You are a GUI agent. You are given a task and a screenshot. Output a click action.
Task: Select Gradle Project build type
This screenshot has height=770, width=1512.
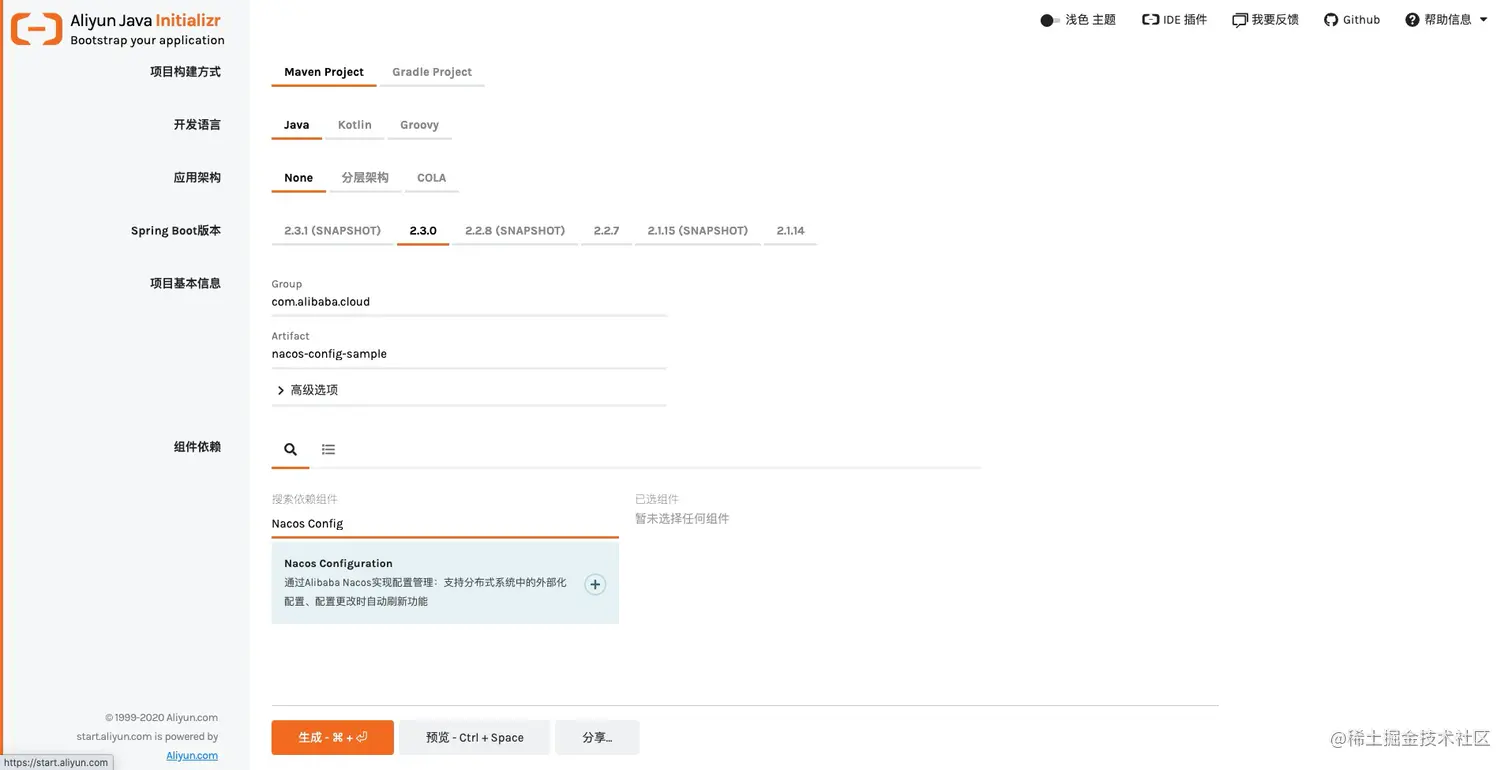[x=432, y=72]
